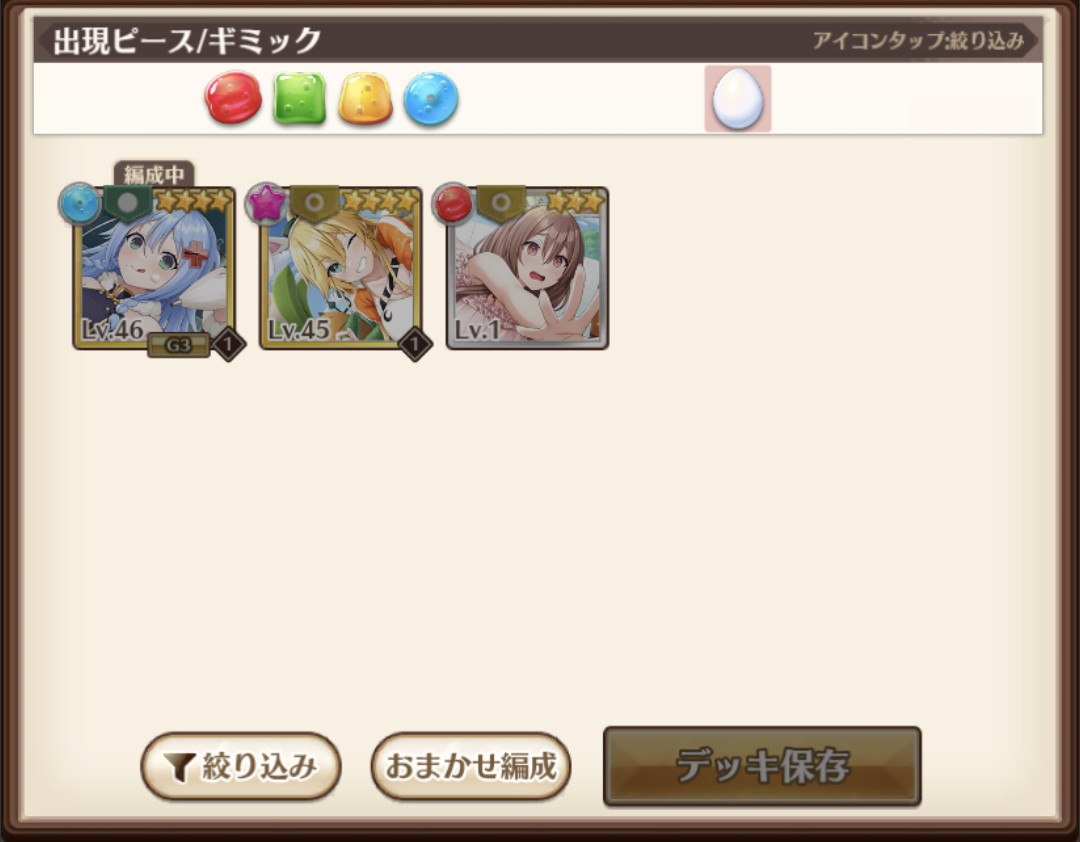Click the 出現ピース/ギミック header title
Screen dimensions: 1080x842
(187, 41)
